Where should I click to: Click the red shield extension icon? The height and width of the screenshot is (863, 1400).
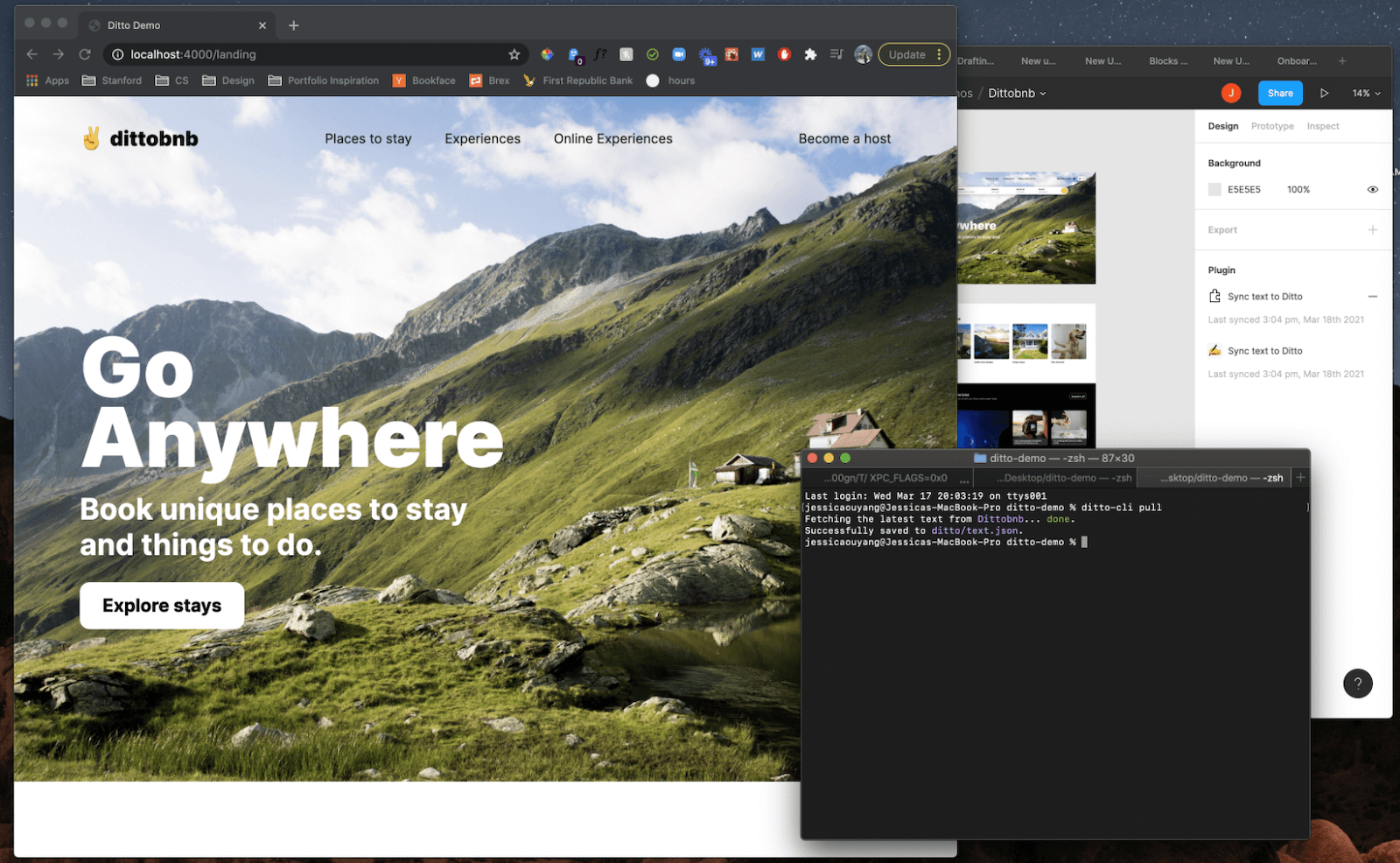coord(784,54)
